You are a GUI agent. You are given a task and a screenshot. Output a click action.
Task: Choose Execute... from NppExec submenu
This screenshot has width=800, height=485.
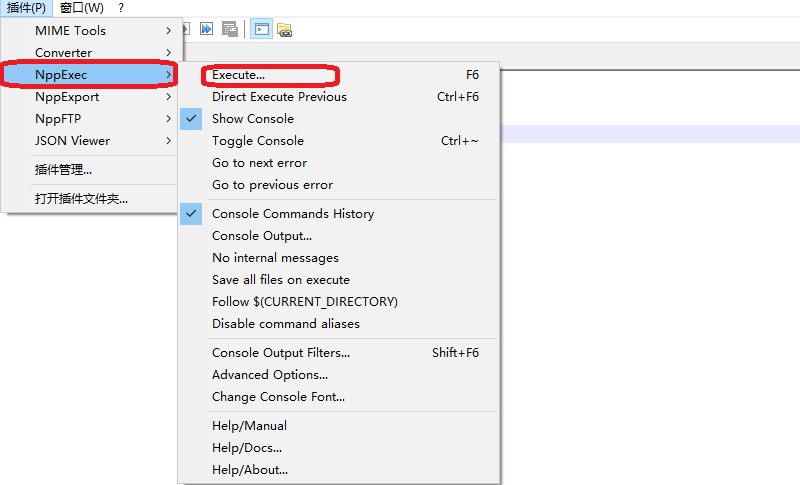click(339, 75)
